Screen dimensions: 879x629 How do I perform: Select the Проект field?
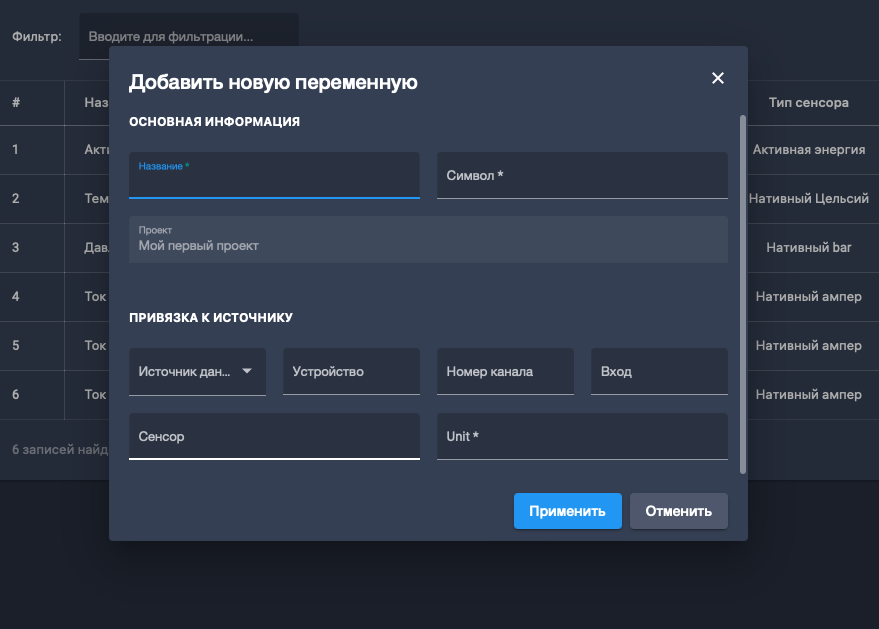click(428, 240)
